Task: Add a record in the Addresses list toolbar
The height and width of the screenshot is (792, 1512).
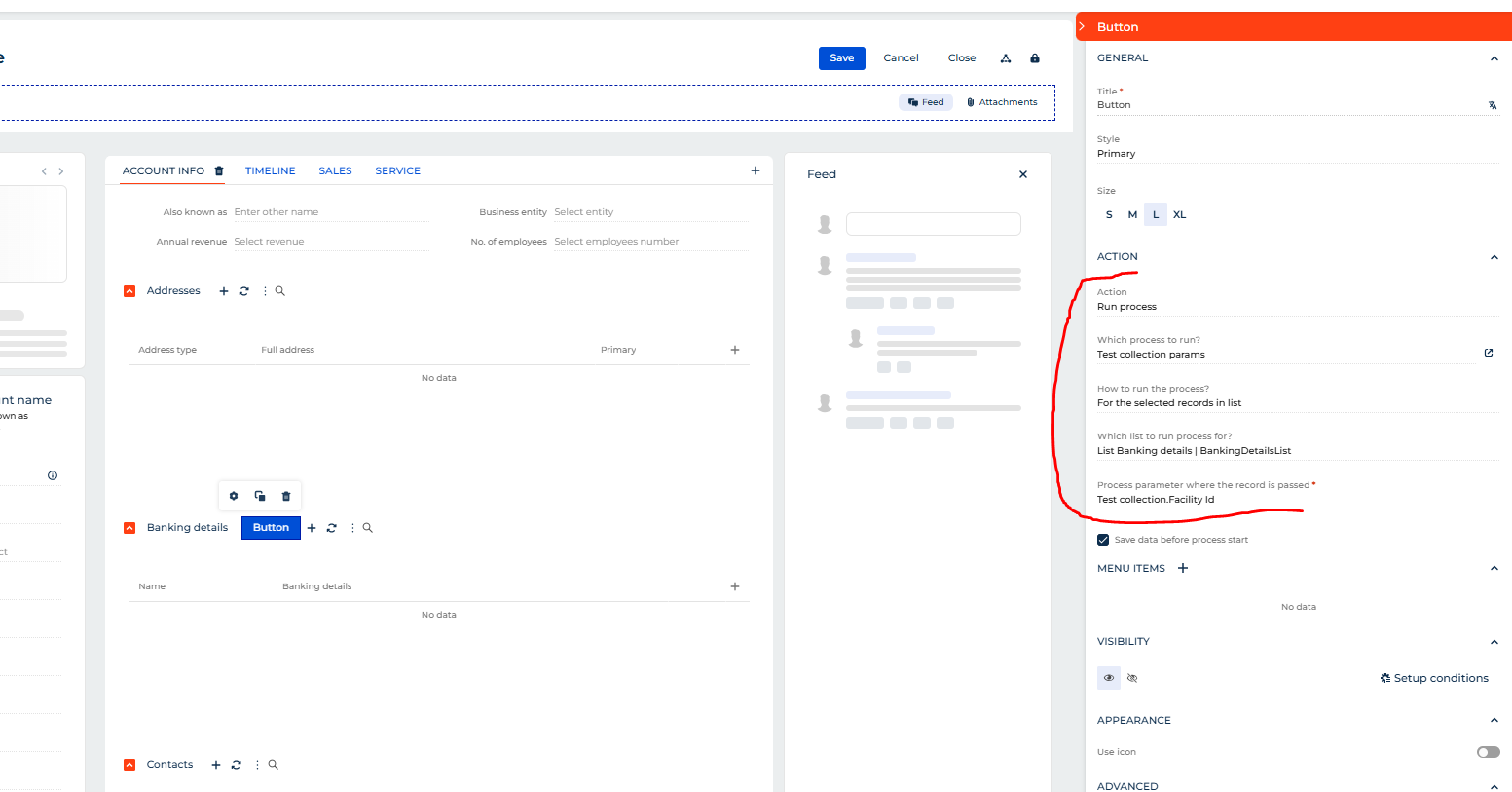Action: pos(224,291)
